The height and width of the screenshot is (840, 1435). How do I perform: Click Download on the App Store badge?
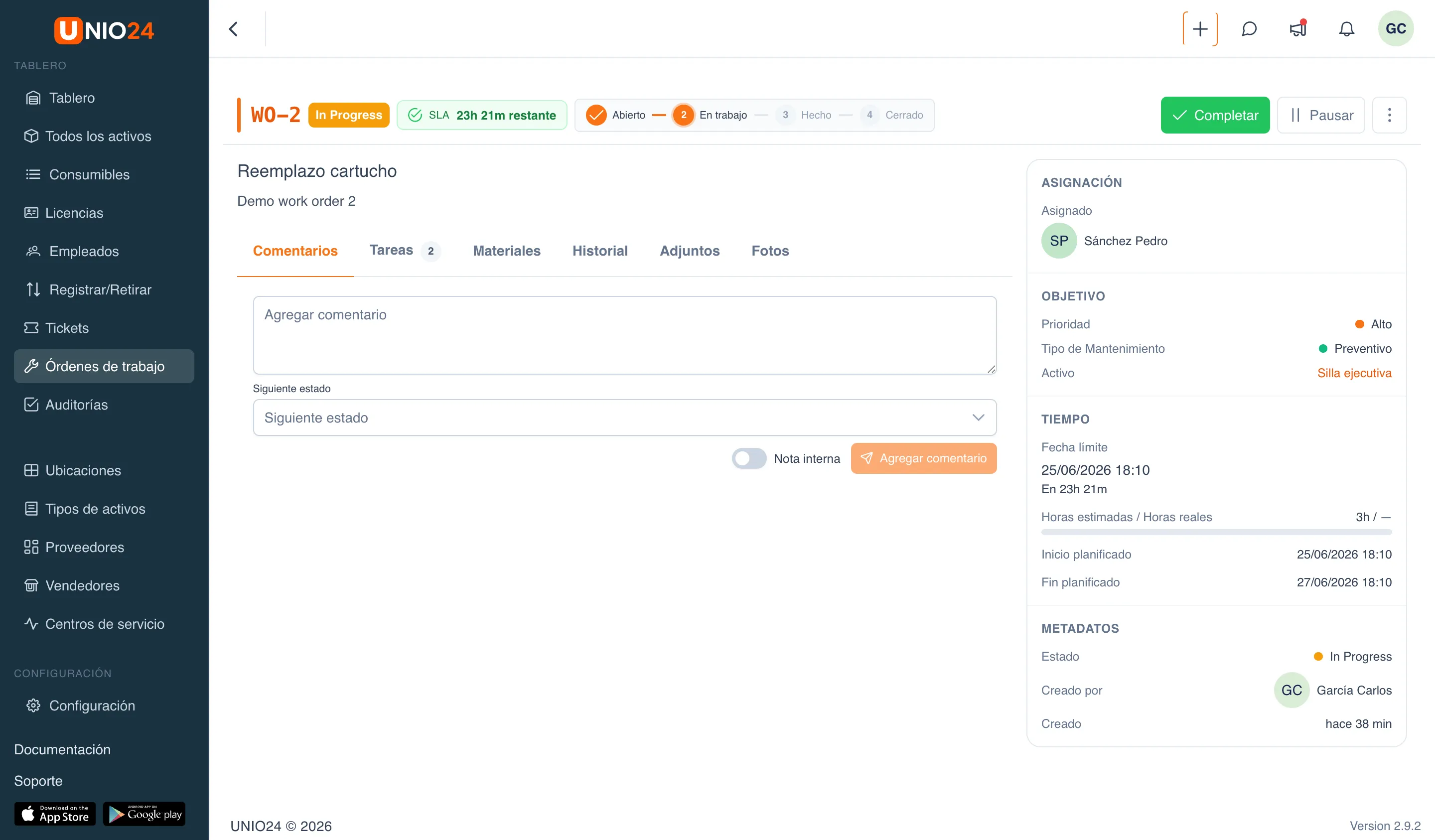55,814
